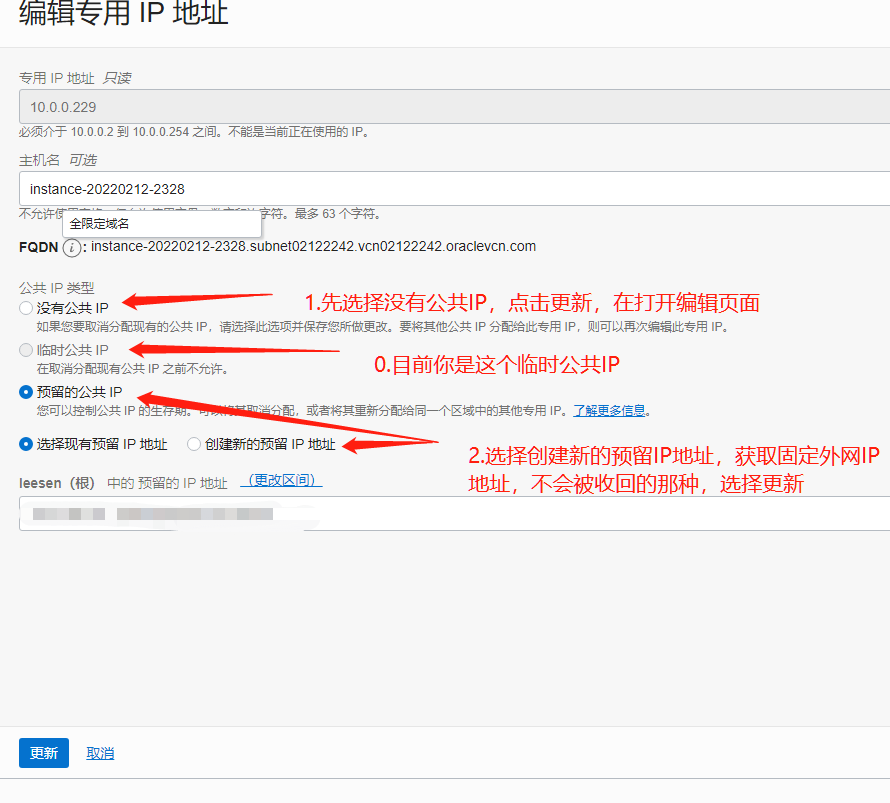The width and height of the screenshot is (890, 803).
Task: Click the 全限定域名 tooltip
Action: [x=162, y=224]
